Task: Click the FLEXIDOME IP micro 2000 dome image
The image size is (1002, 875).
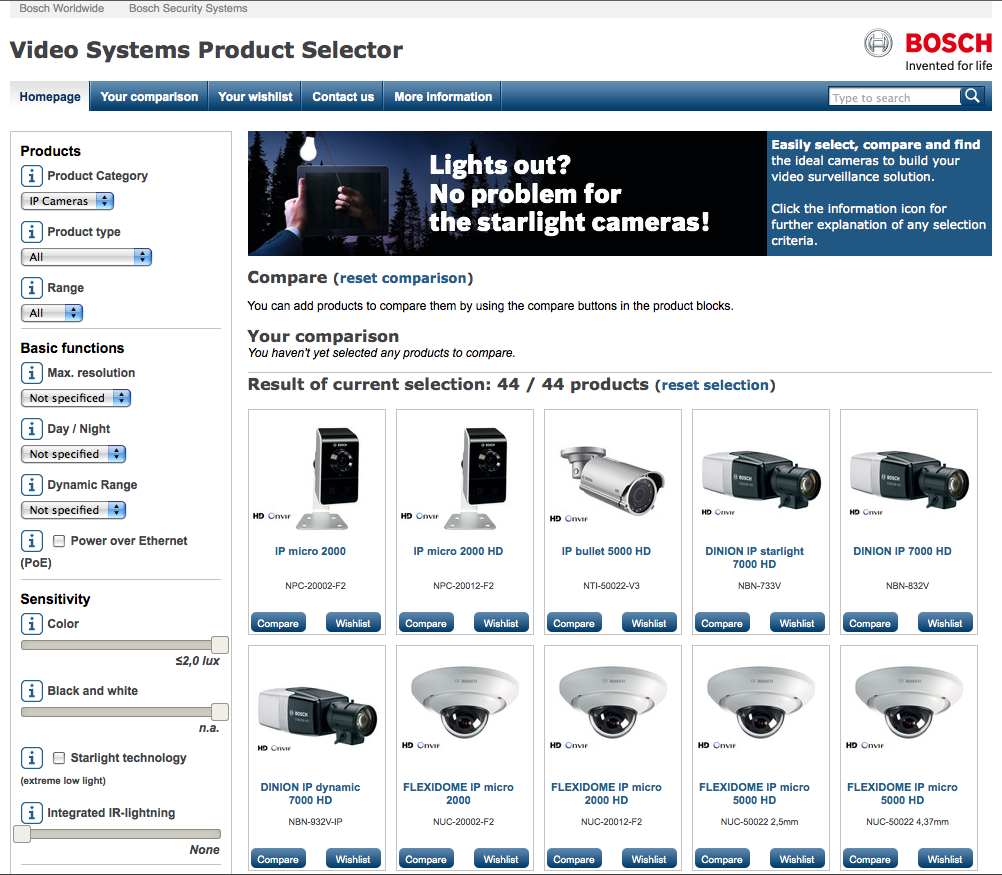Action: coord(464,702)
